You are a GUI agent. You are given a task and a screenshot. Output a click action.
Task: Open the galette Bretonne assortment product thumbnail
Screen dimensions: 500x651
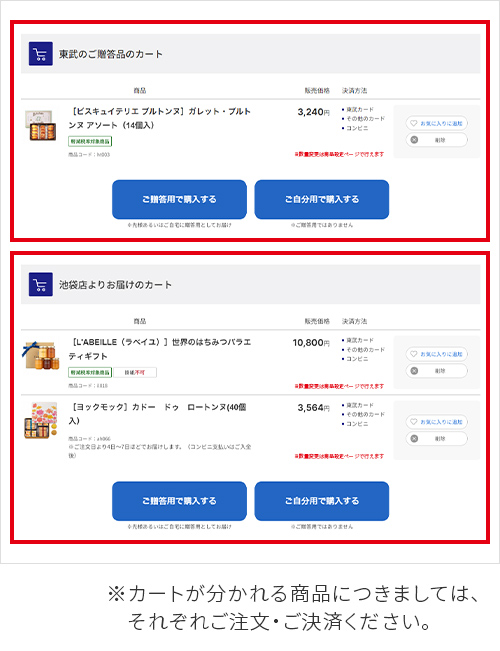click(40, 125)
